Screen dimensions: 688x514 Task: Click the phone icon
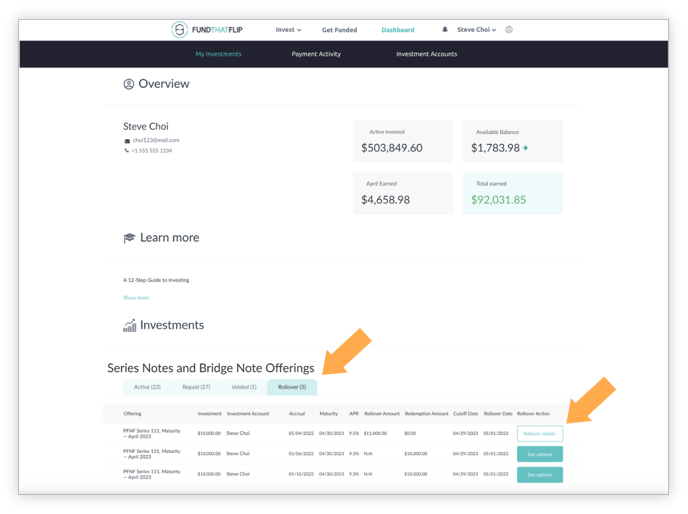(127, 151)
